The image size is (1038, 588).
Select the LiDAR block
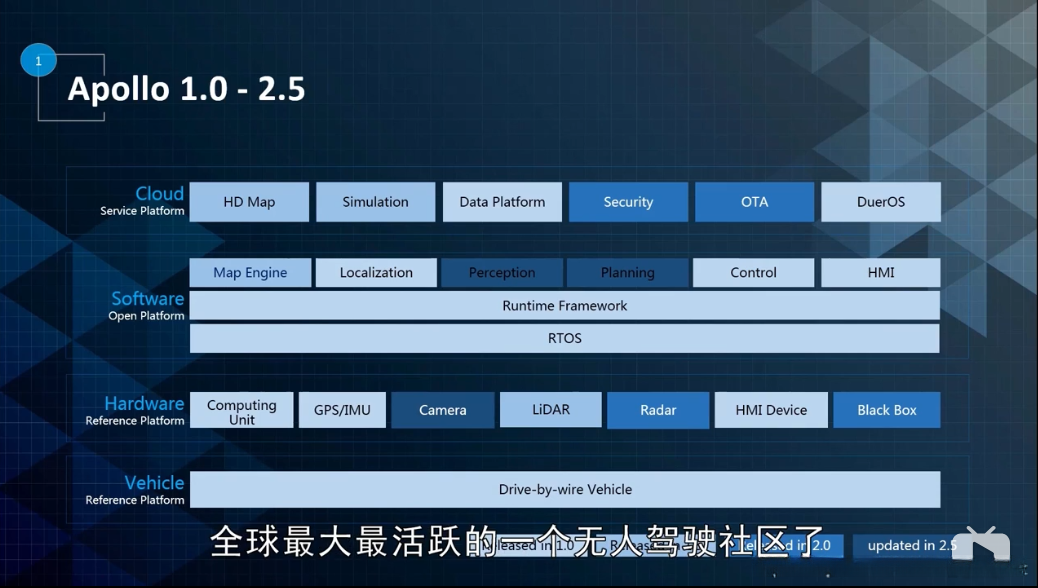tap(551, 410)
